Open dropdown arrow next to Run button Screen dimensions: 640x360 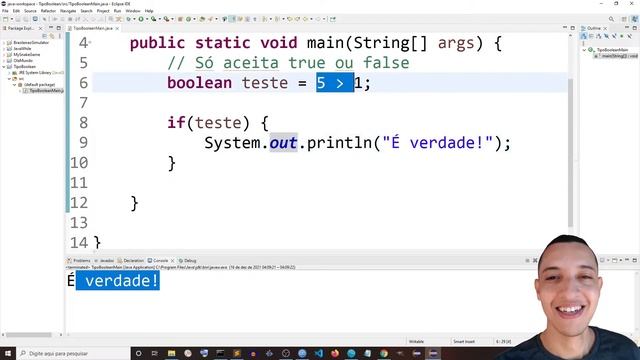pos(147,19)
